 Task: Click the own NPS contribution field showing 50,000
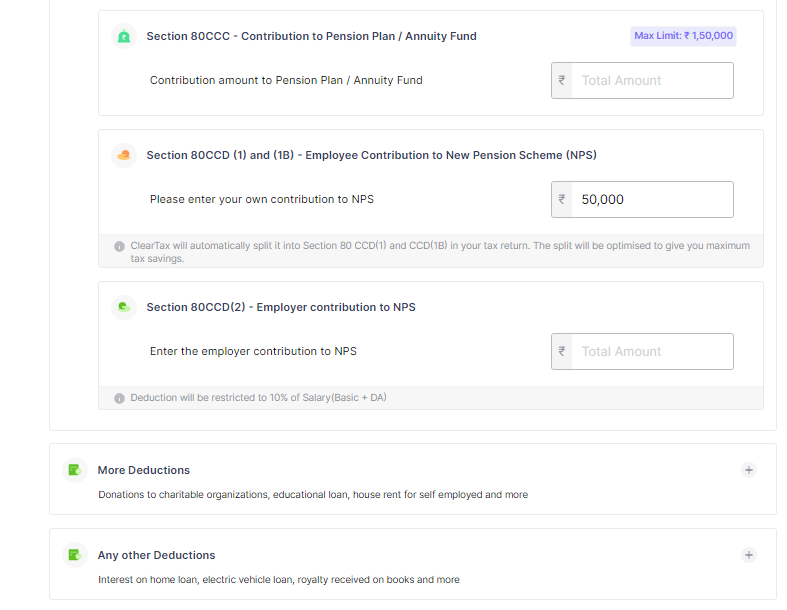(642, 199)
